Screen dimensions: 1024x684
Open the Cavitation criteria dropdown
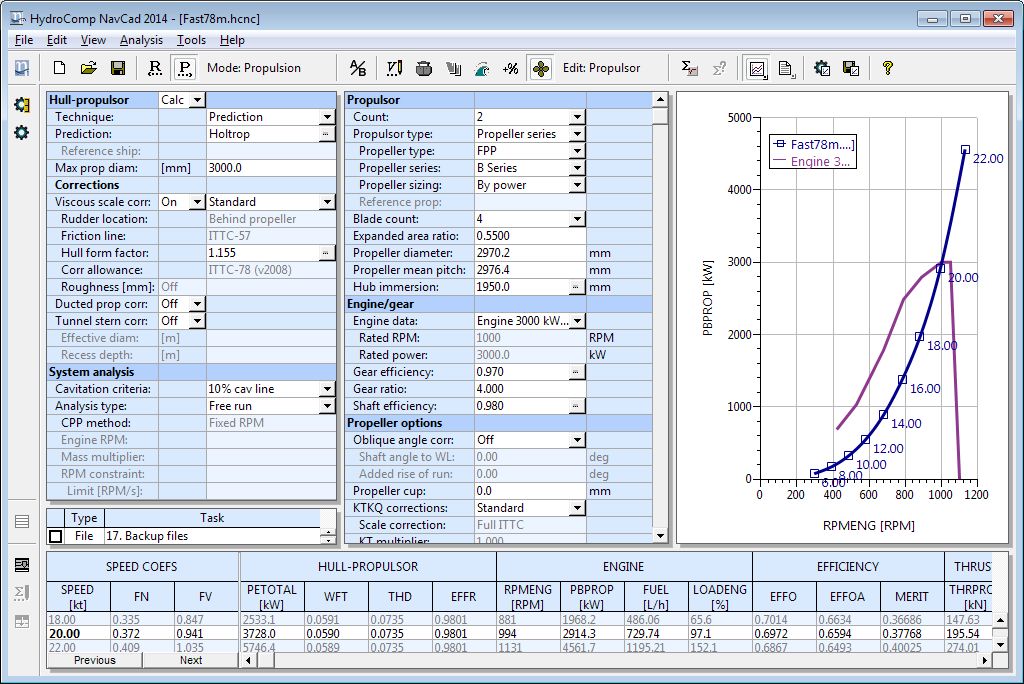click(328, 389)
